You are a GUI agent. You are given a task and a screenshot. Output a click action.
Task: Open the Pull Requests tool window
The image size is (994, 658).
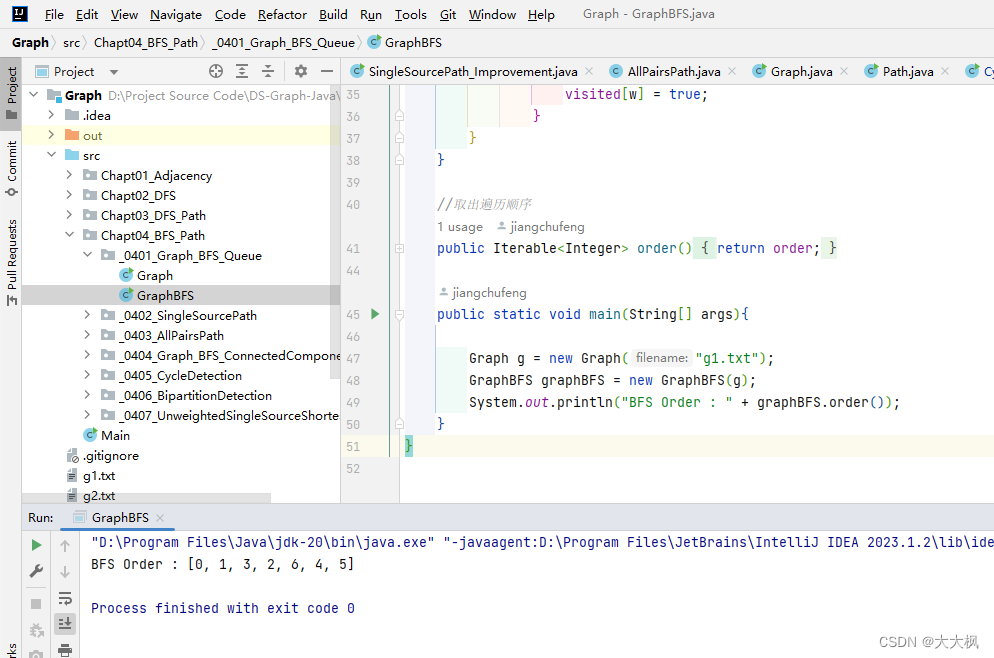click(x=11, y=262)
